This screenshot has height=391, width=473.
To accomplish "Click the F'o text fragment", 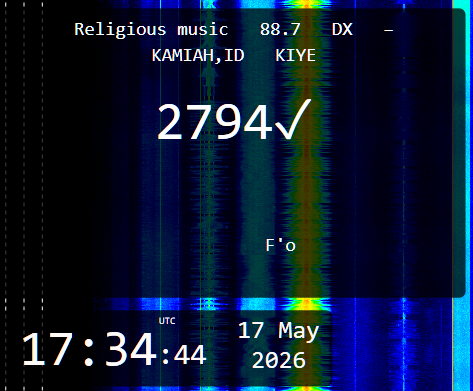I will click(x=281, y=245).
